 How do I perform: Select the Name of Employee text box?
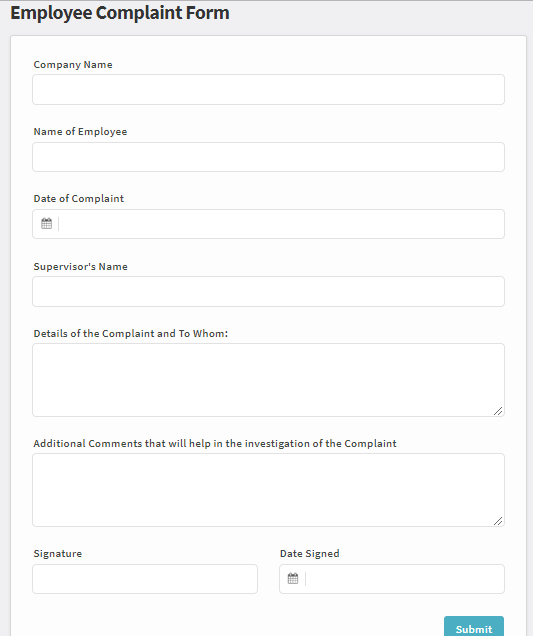coord(269,157)
